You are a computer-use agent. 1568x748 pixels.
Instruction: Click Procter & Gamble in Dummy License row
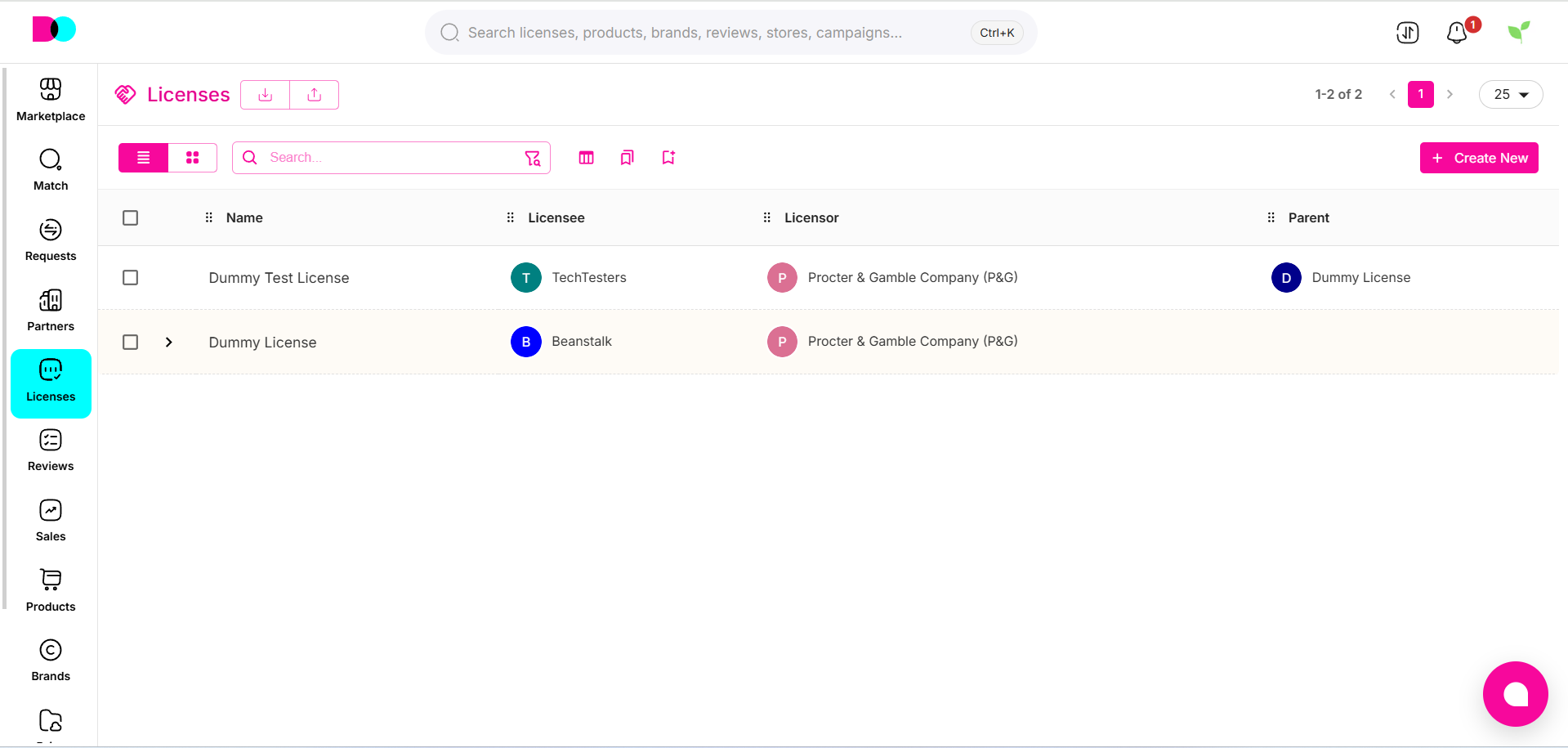913,341
